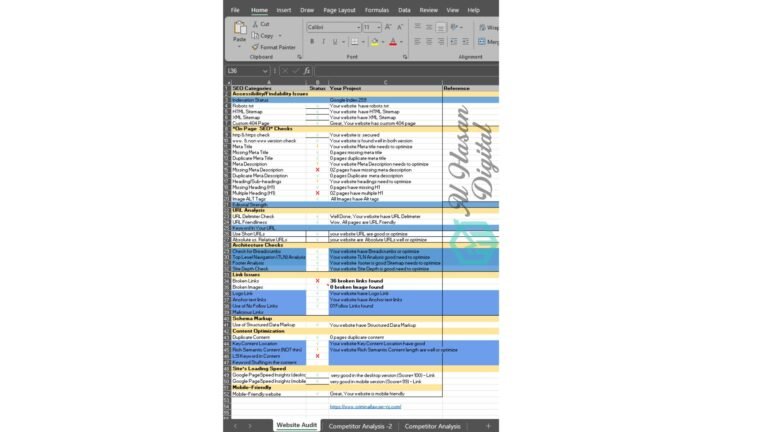Toggle Bold formatting

(x=312, y=42)
